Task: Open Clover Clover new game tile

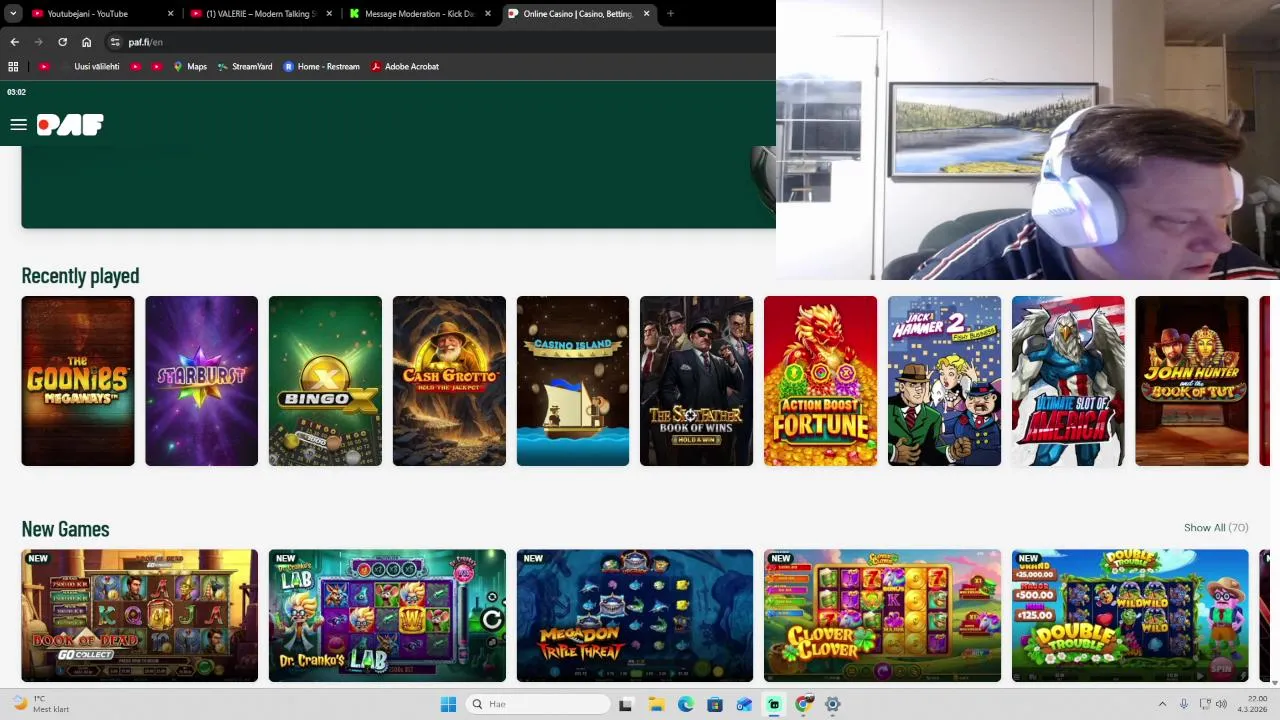Action: [x=882, y=615]
